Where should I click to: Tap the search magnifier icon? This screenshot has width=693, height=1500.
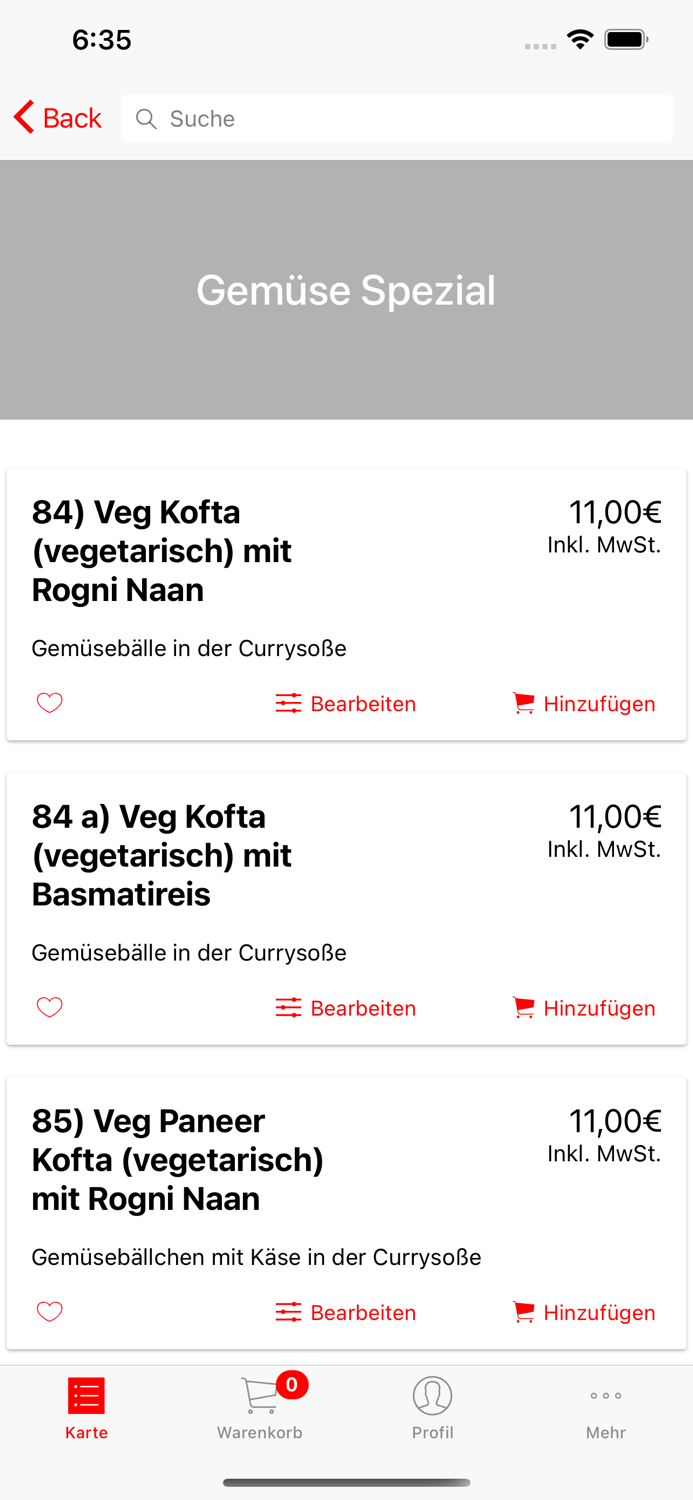(146, 118)
